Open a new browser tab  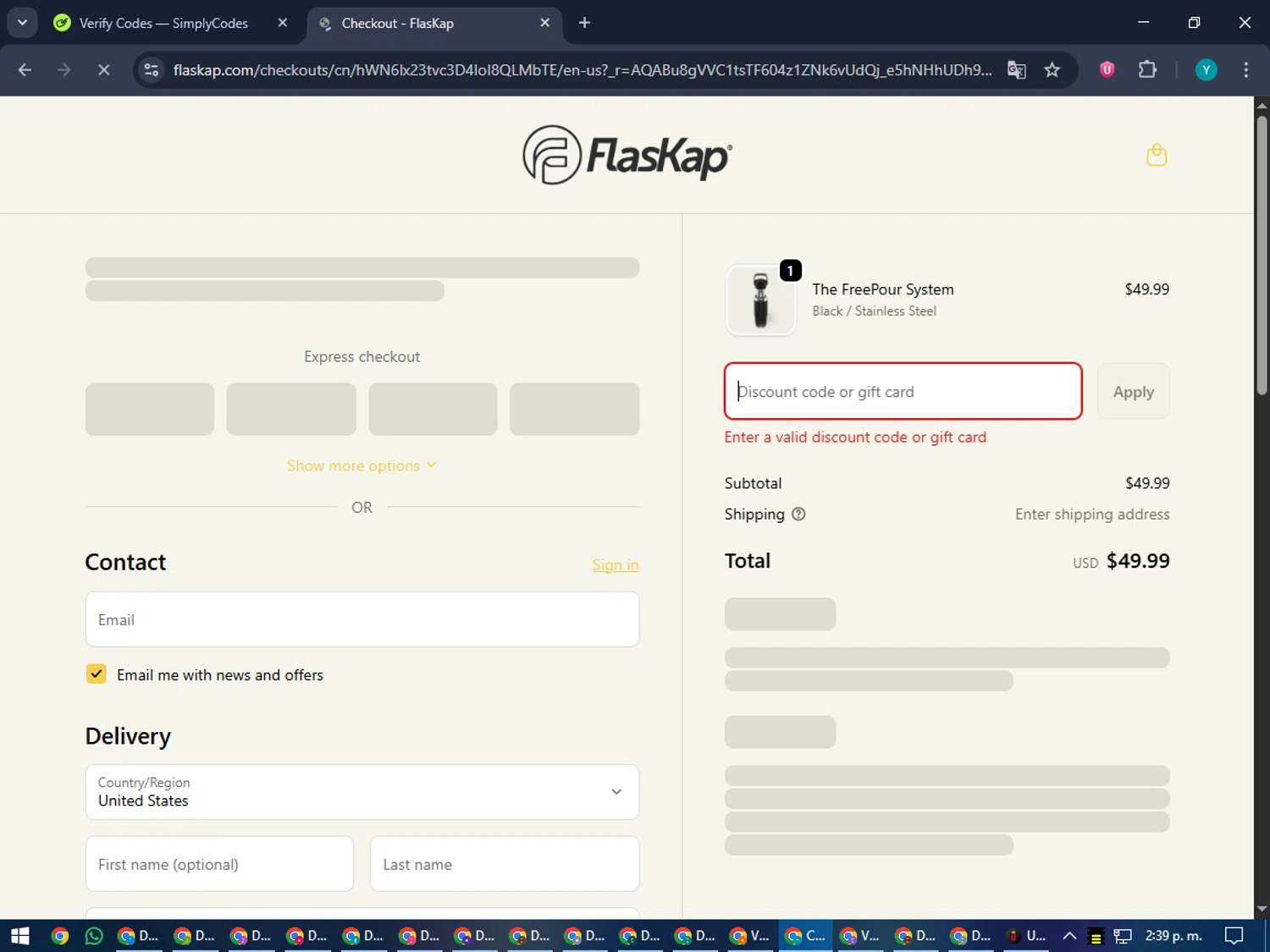point(584,23)
